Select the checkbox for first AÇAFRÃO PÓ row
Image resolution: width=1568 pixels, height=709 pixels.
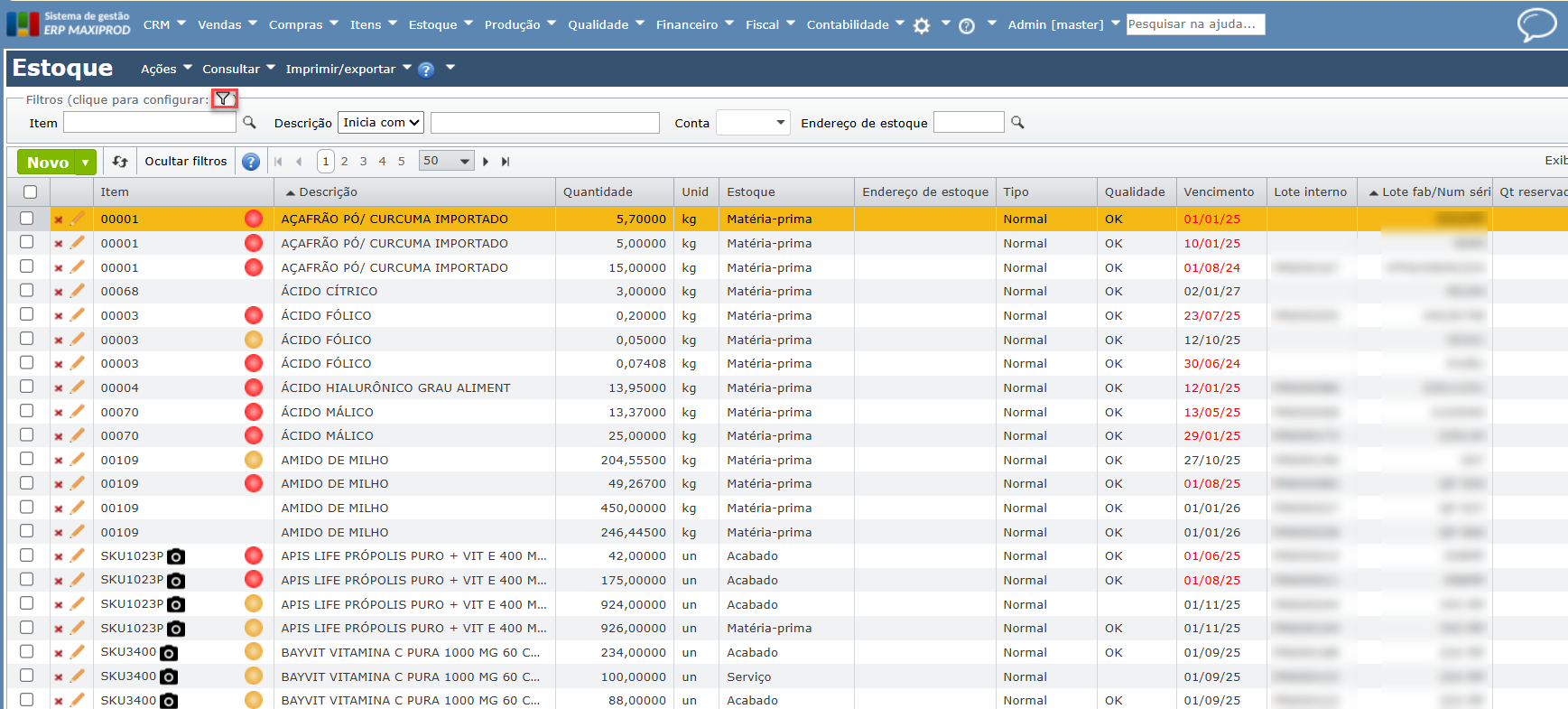[27, 219]
